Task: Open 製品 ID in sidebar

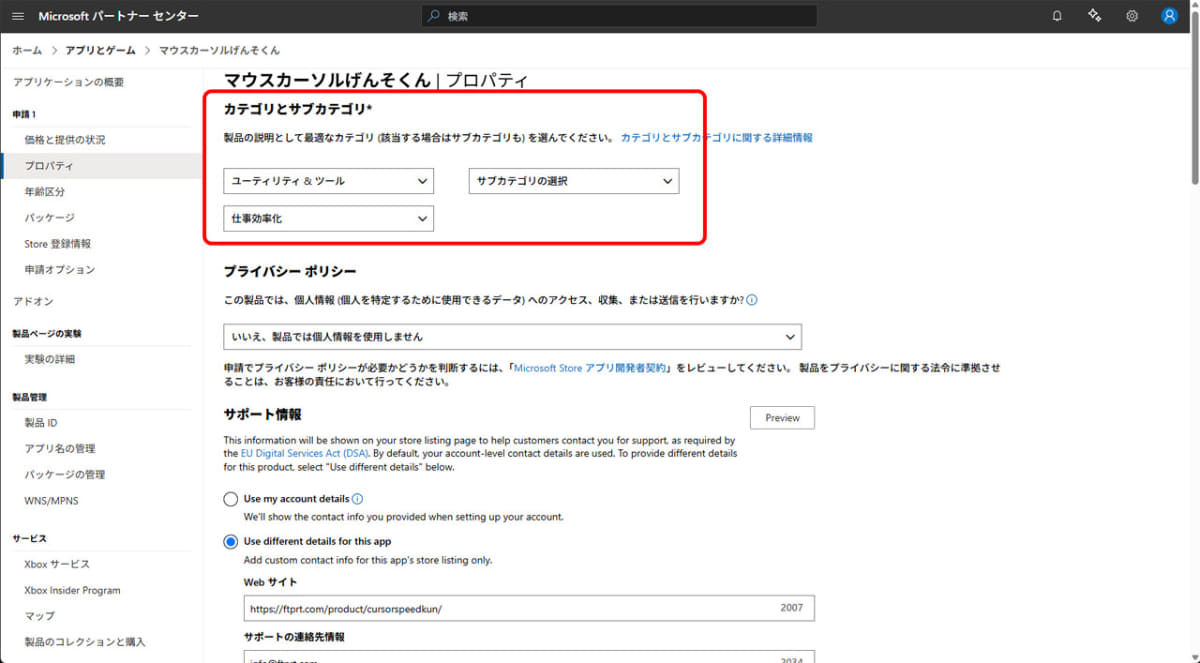Action: [41, 423]
